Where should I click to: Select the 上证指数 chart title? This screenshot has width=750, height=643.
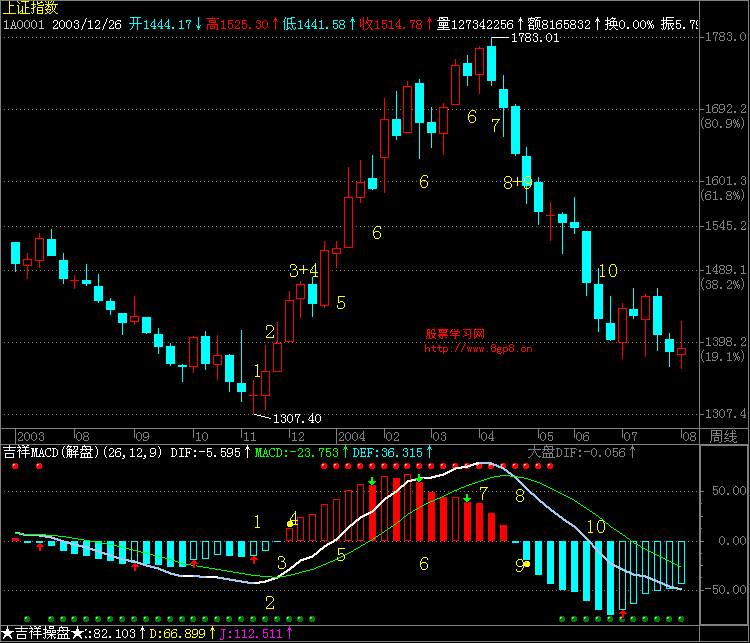click(30, 8)
